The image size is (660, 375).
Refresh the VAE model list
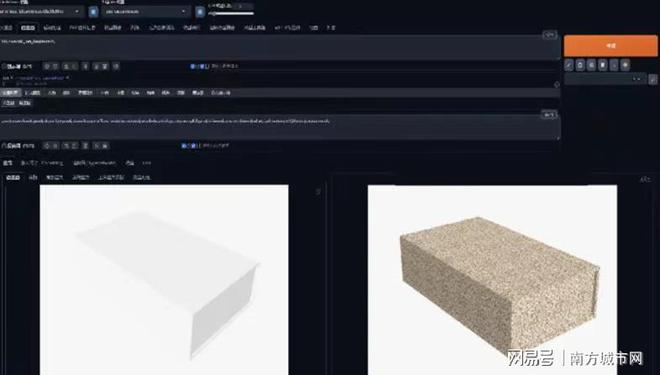coord(200,12)
